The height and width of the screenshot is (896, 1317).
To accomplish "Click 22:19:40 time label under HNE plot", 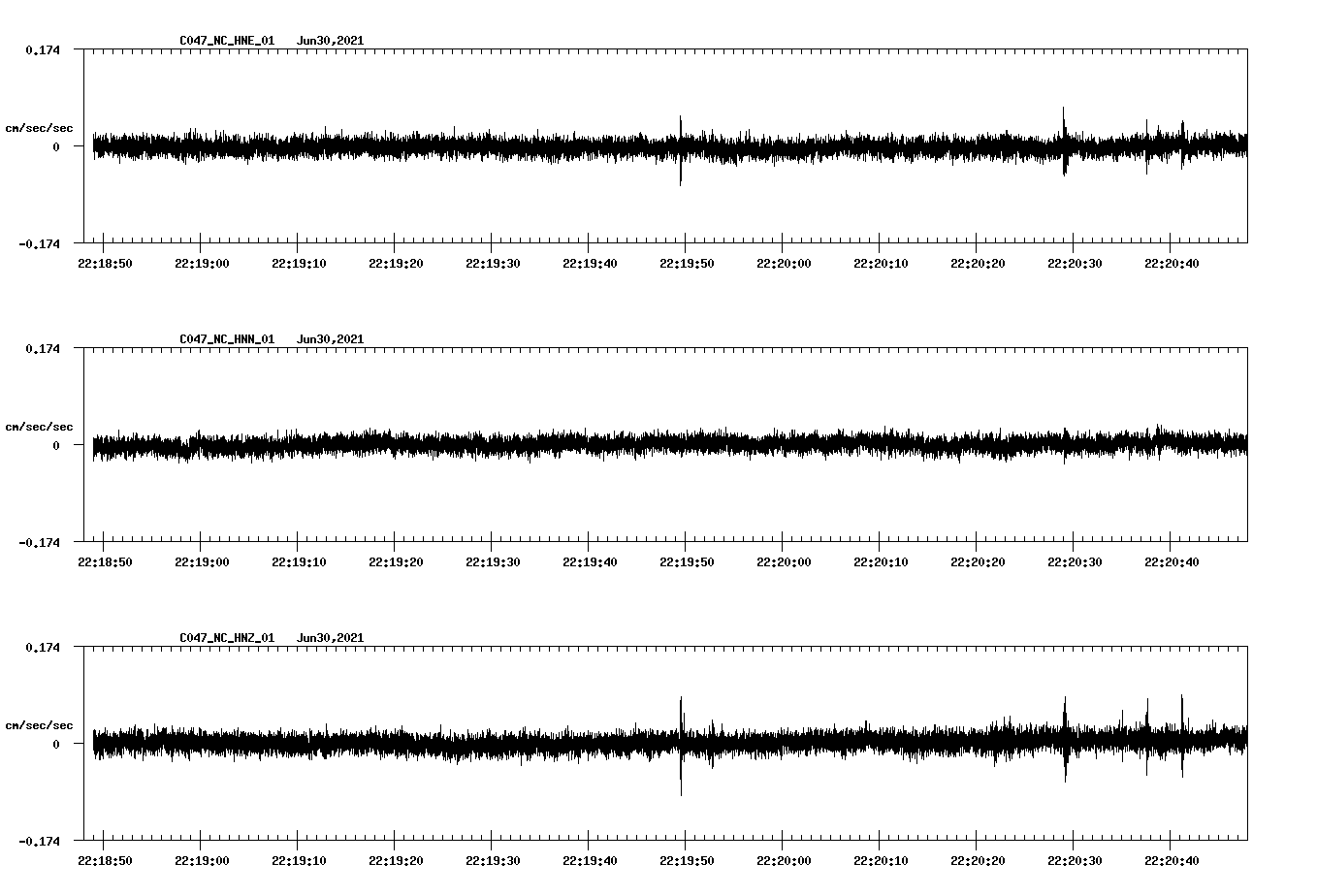I will point(590,264).
